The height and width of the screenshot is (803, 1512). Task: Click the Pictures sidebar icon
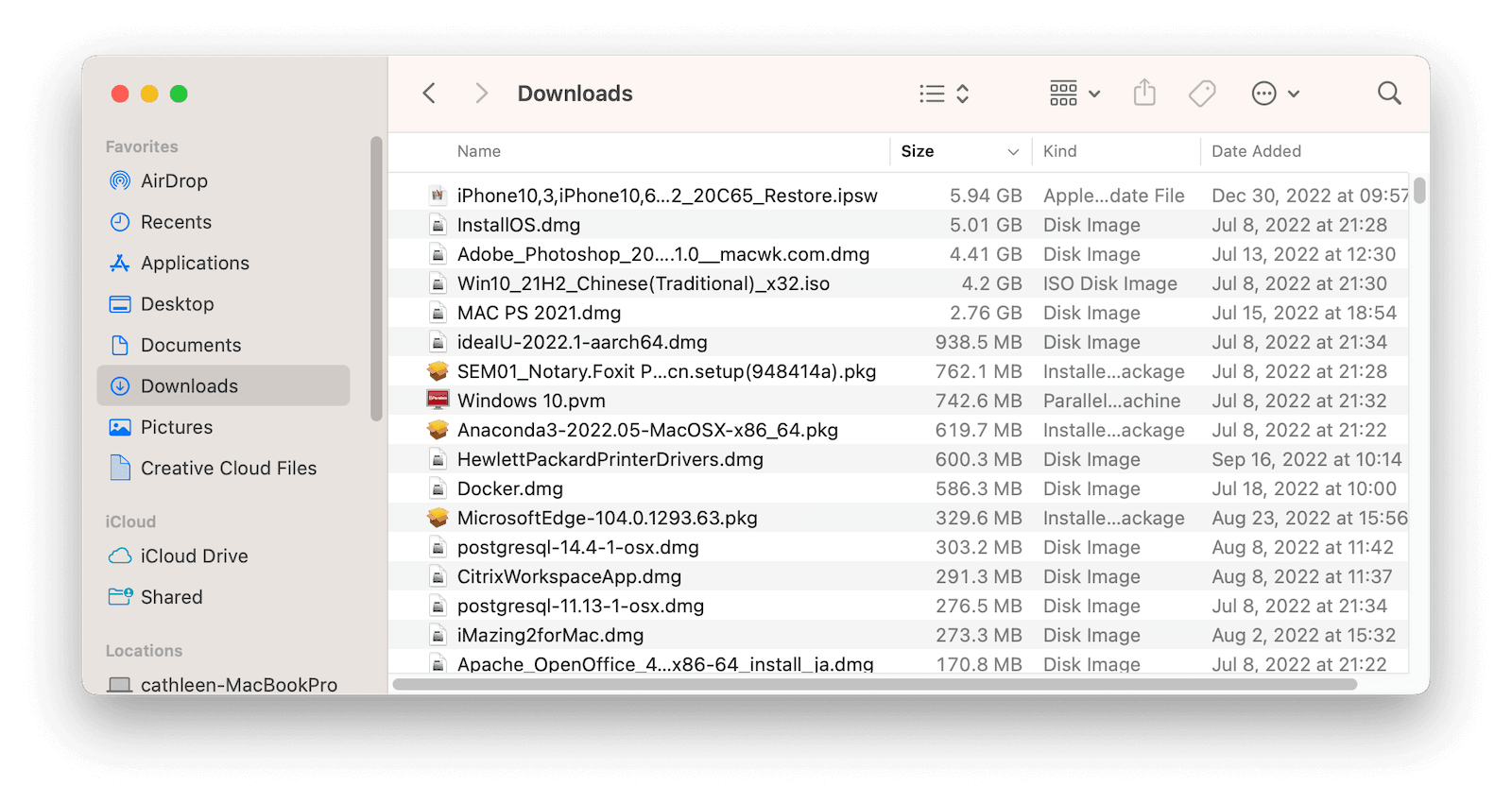tap(120, 427)
